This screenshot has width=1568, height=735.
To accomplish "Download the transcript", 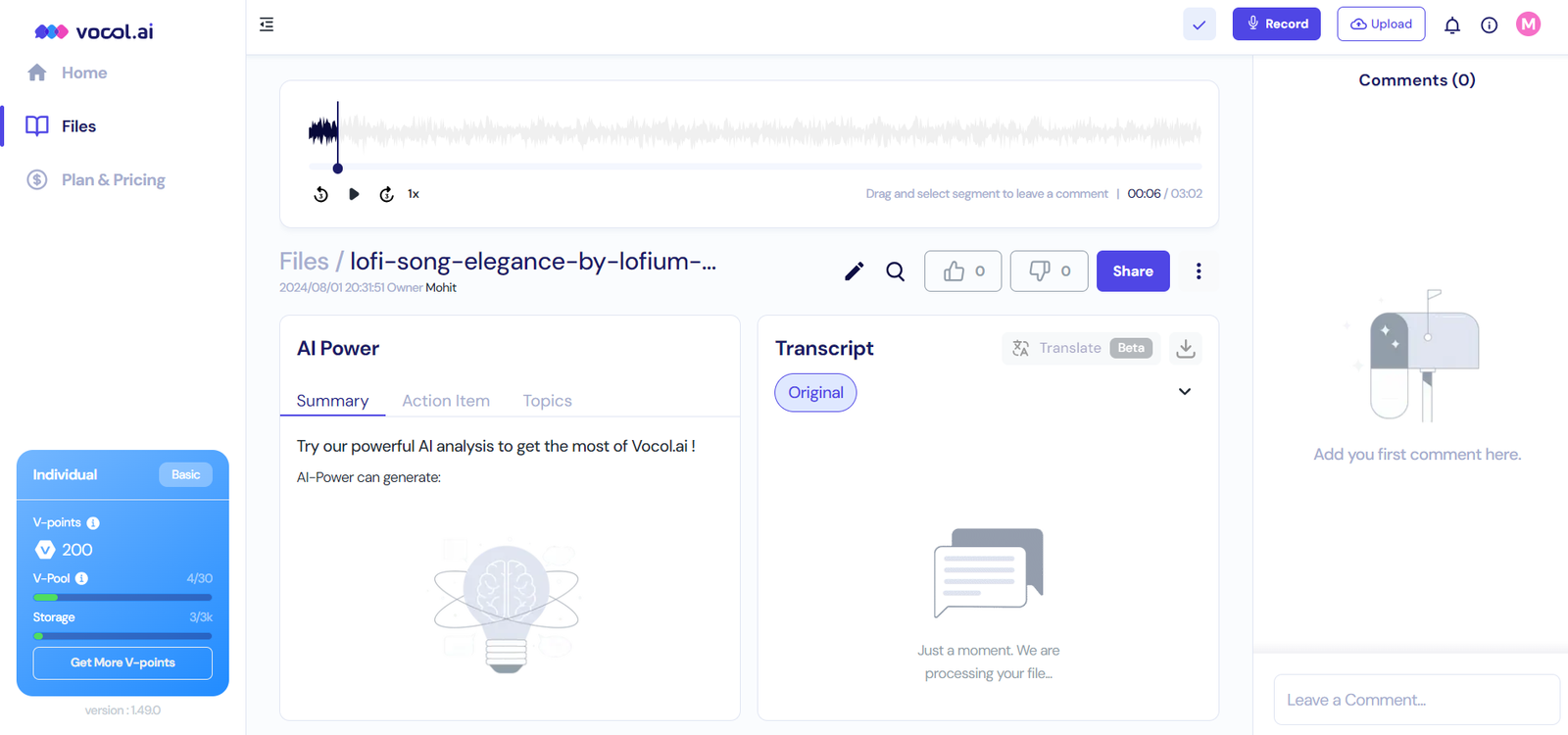I will pos(1185,348).
